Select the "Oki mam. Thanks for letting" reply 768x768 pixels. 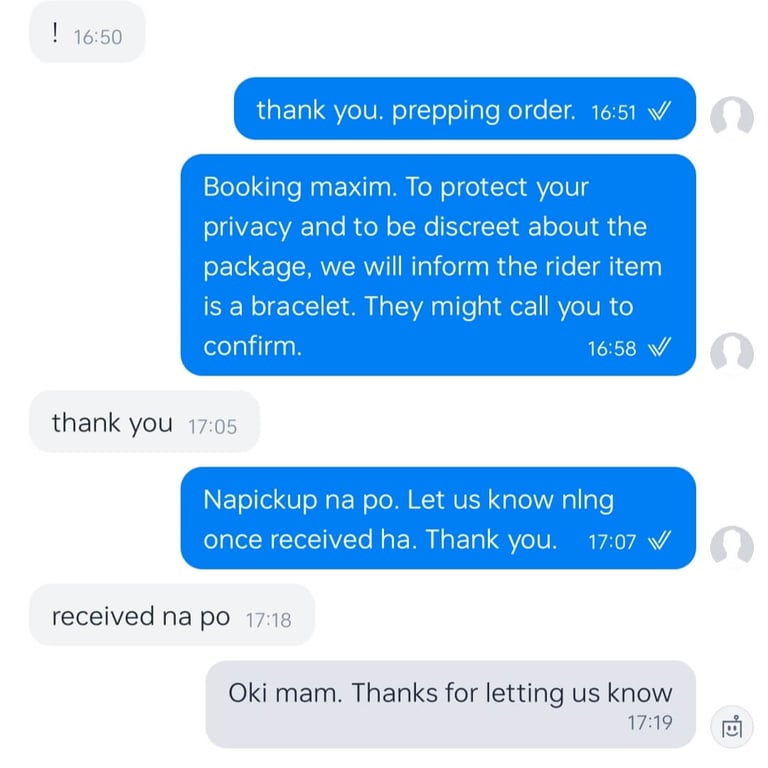pyautogui.click(x=451, y=704)
